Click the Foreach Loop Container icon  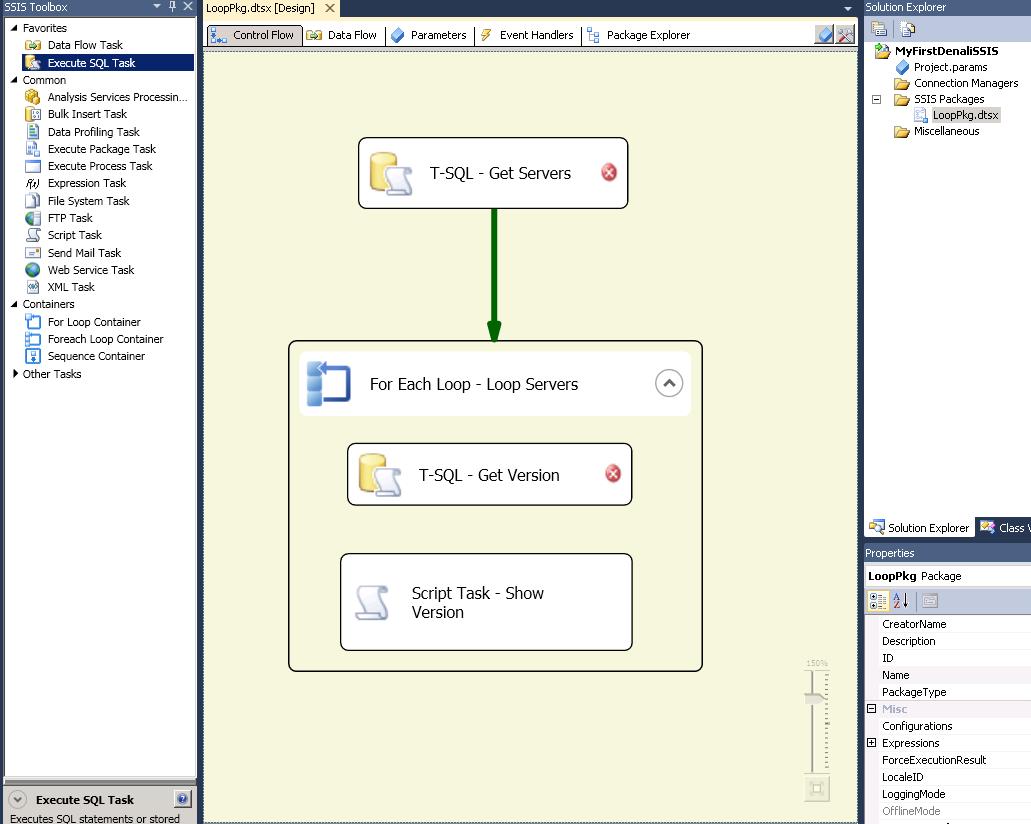[x=33, y=339]
